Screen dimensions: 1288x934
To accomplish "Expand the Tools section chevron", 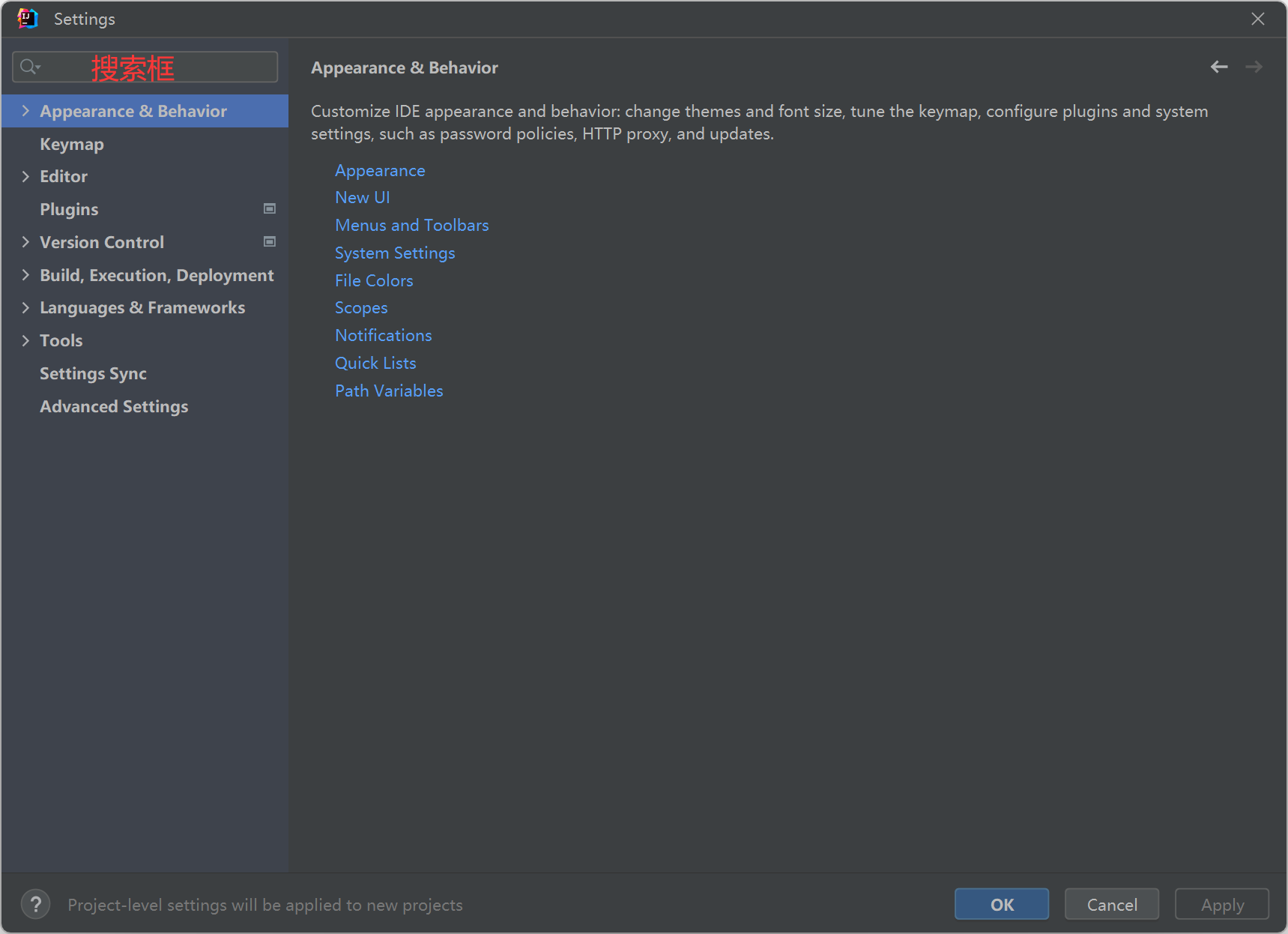I will 25,340.
